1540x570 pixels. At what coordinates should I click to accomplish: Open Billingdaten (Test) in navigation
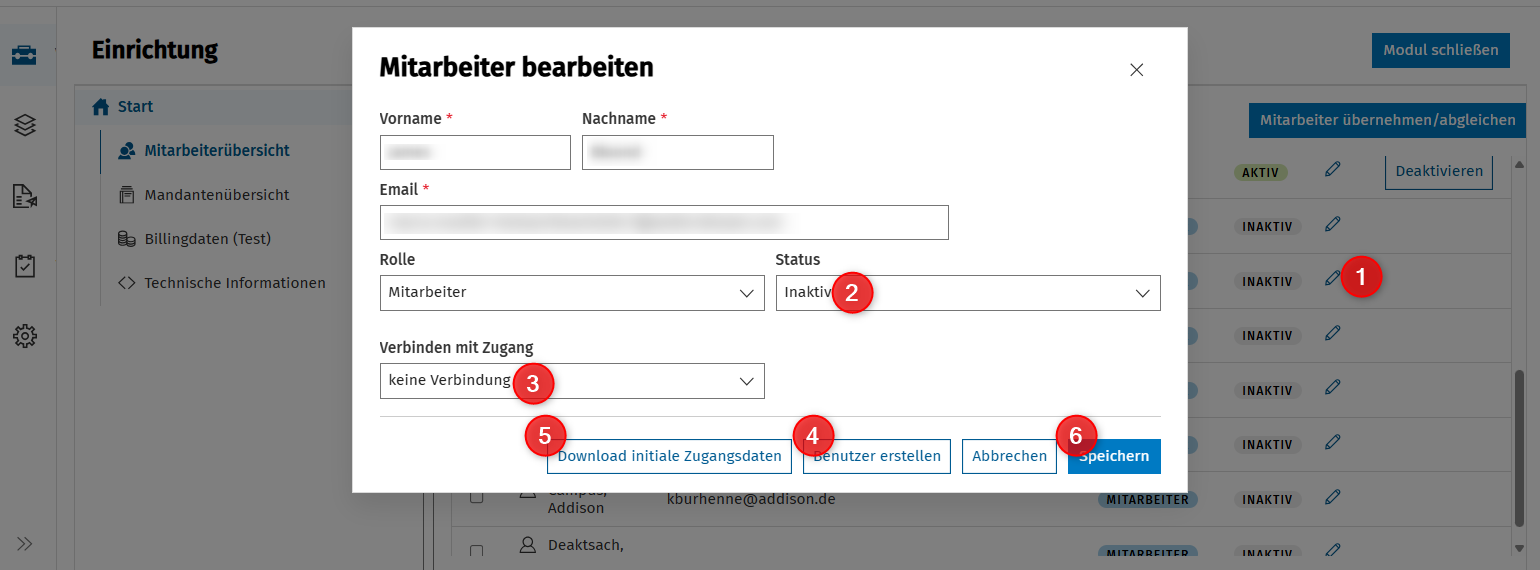pyautogui.click(x=208, y=239)
